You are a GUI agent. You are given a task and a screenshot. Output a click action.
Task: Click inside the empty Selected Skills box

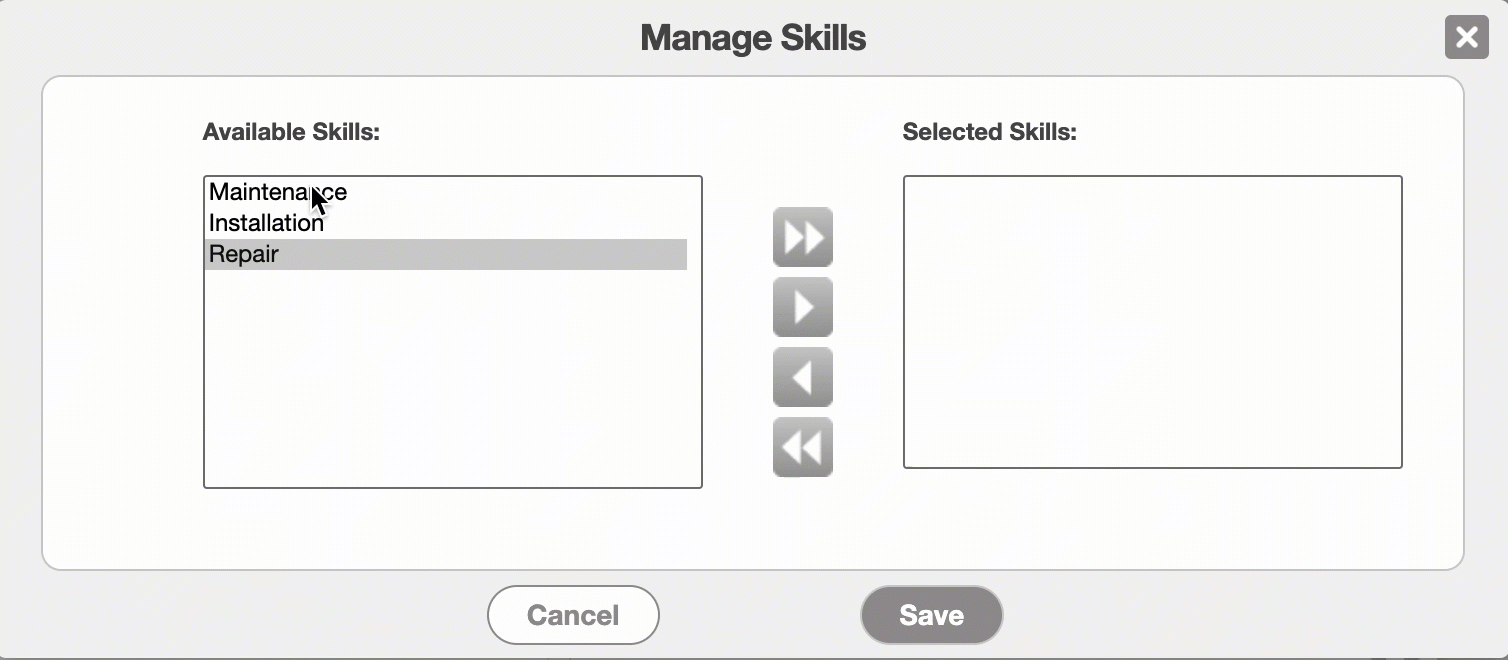click(x=1152, y=321)
